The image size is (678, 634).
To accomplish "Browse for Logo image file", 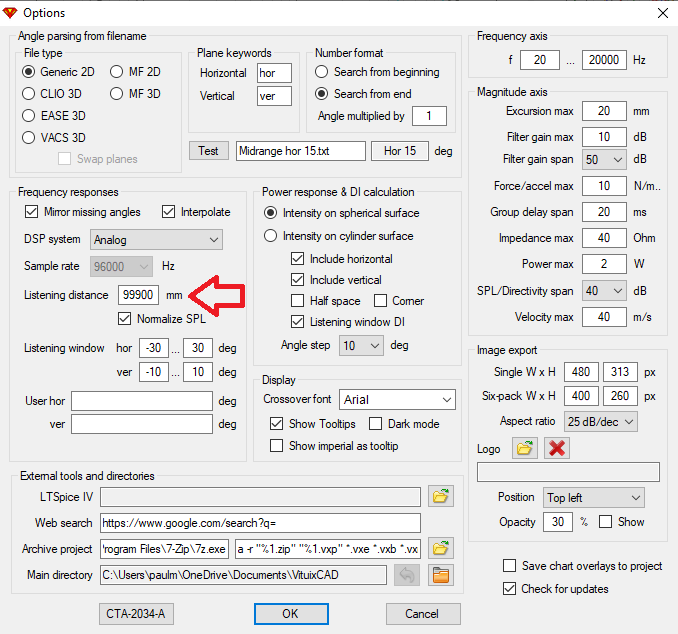I will [524, 448].
